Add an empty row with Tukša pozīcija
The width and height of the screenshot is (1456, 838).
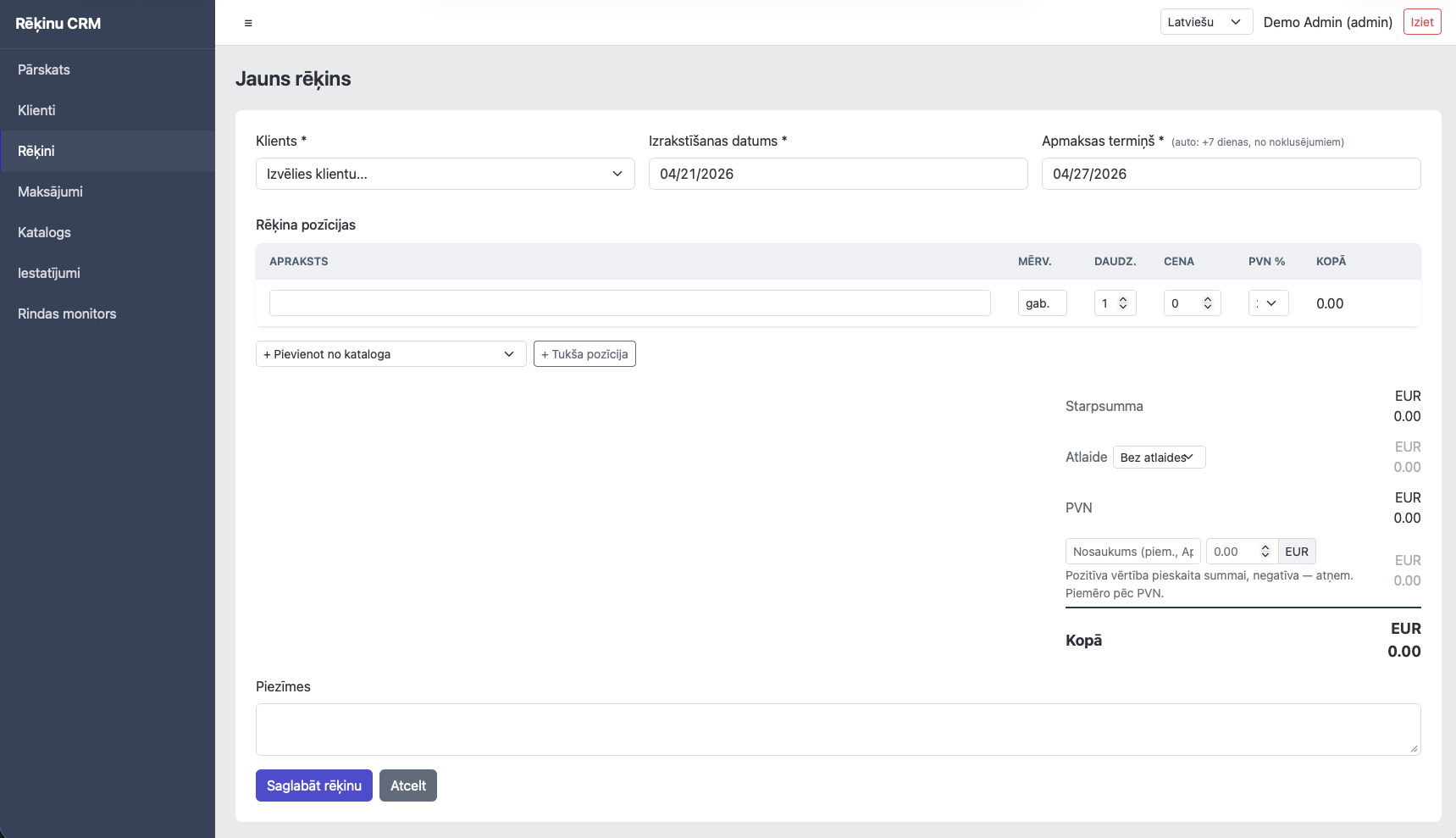[x=584, y=354]
